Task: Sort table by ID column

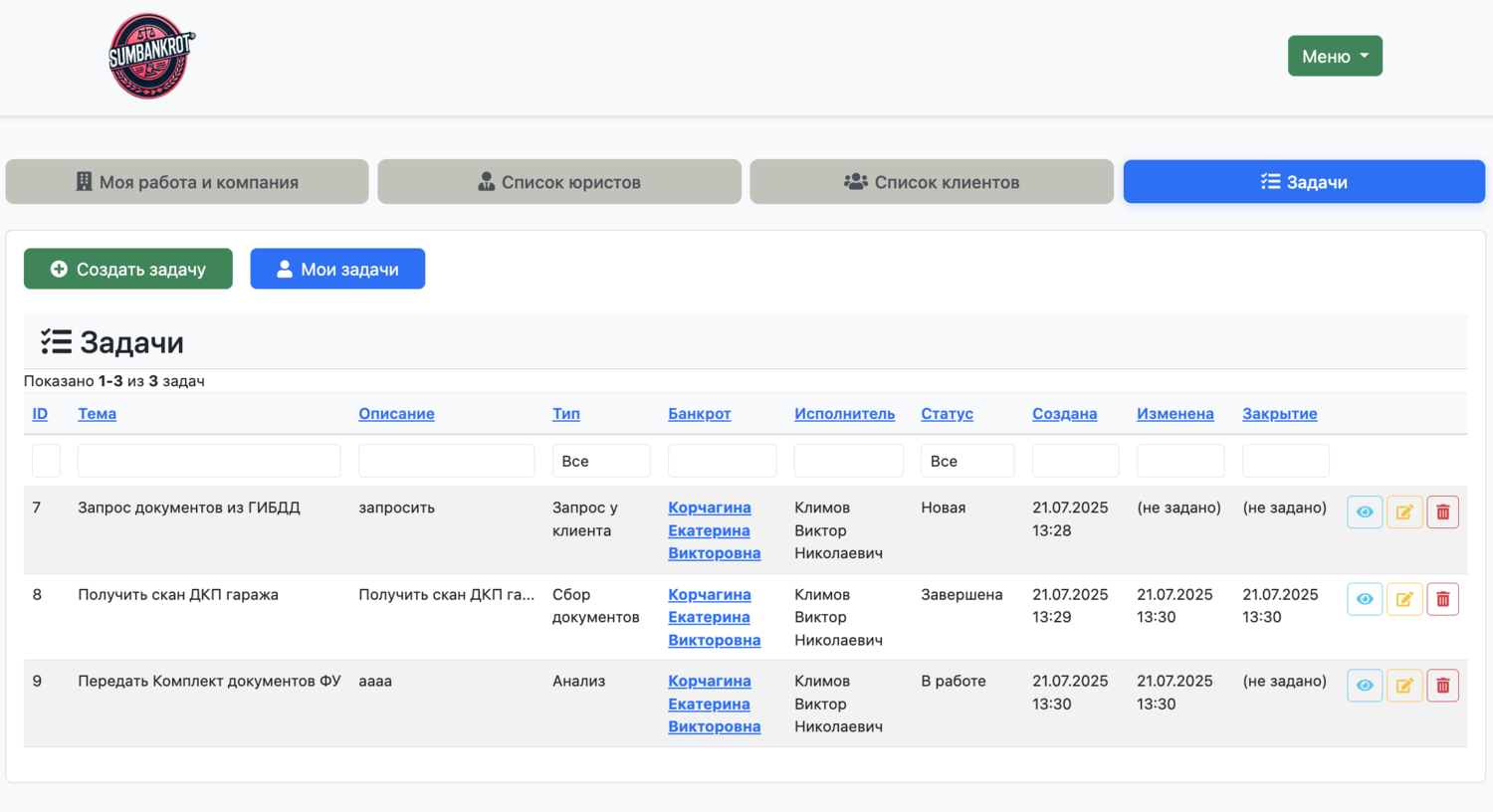Action: 40,413
